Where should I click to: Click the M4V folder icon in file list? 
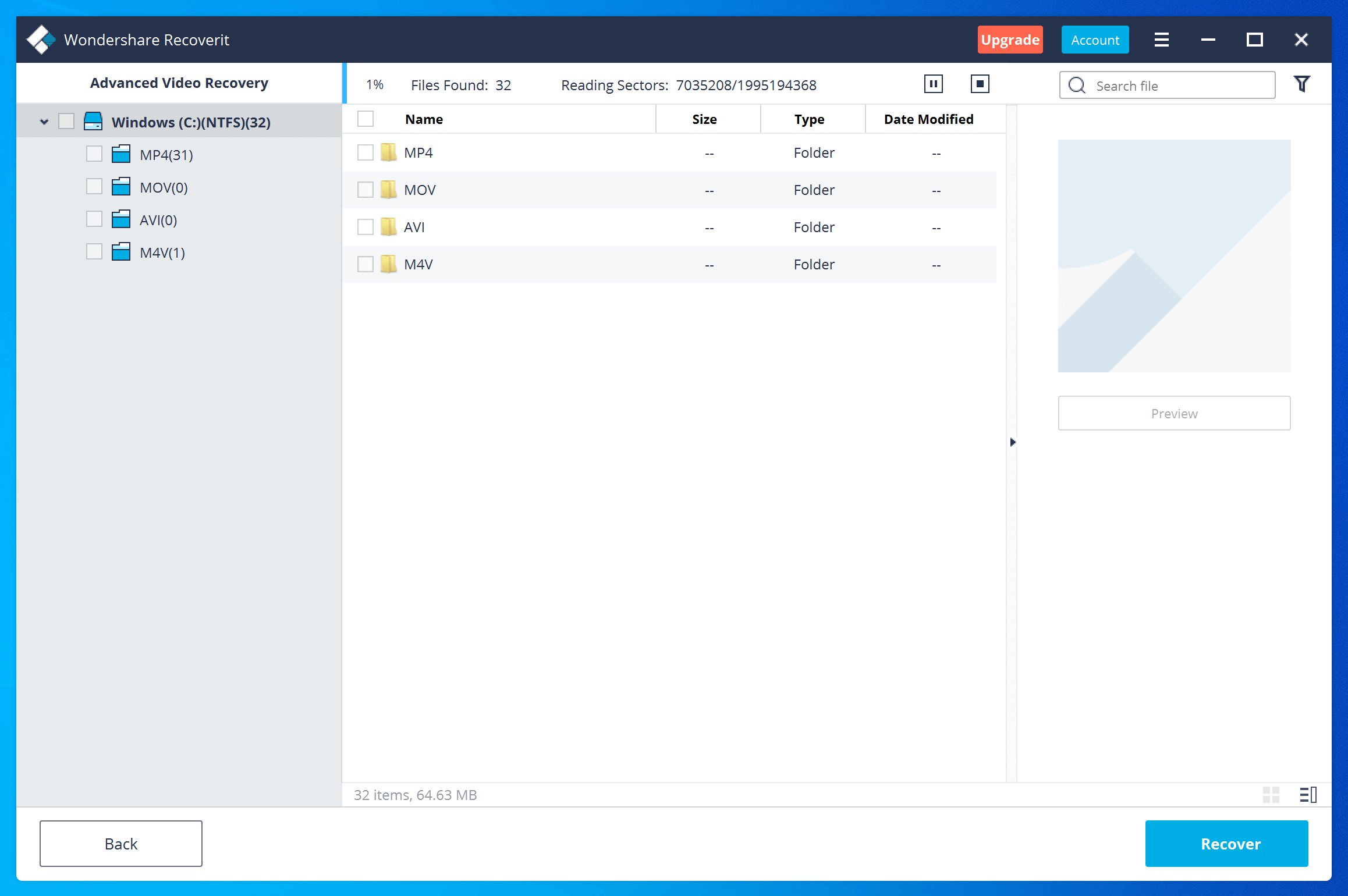pos(388,264)
